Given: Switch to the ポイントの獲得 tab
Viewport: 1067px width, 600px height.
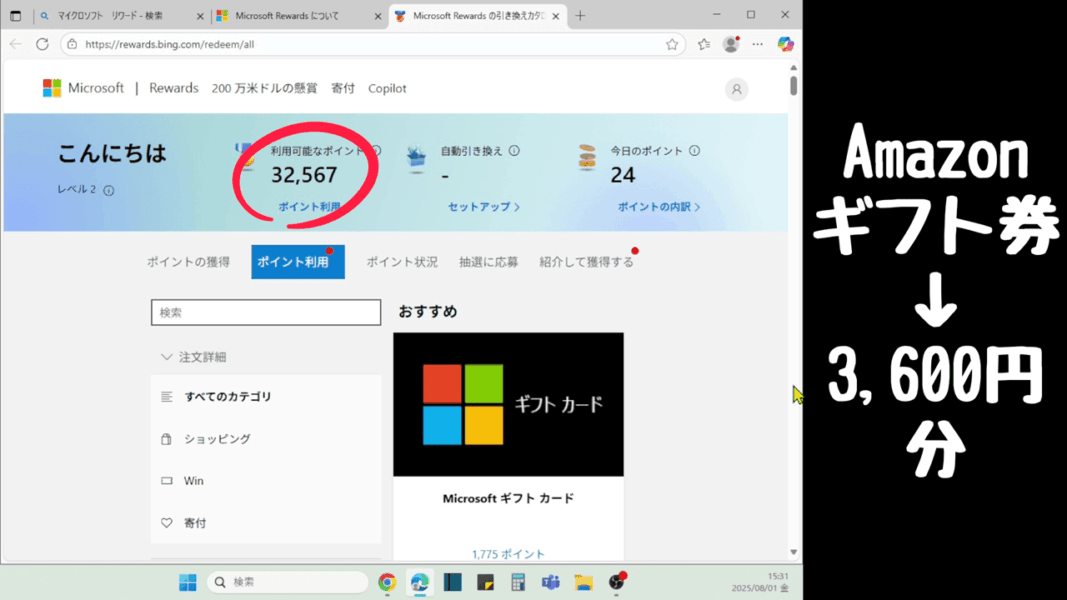Looking at the screenshot, I should click(x=190, y=261).
